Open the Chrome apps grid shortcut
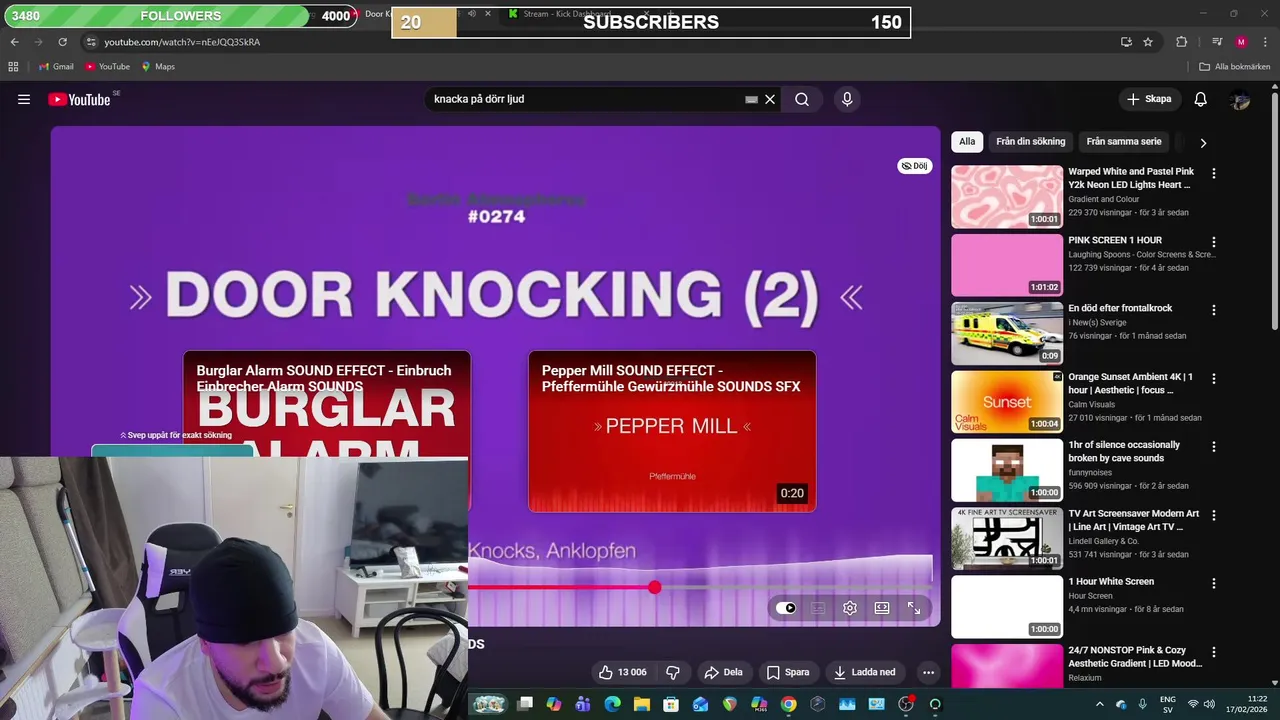Screen dimensions: 1280x720 click(13, 67)
